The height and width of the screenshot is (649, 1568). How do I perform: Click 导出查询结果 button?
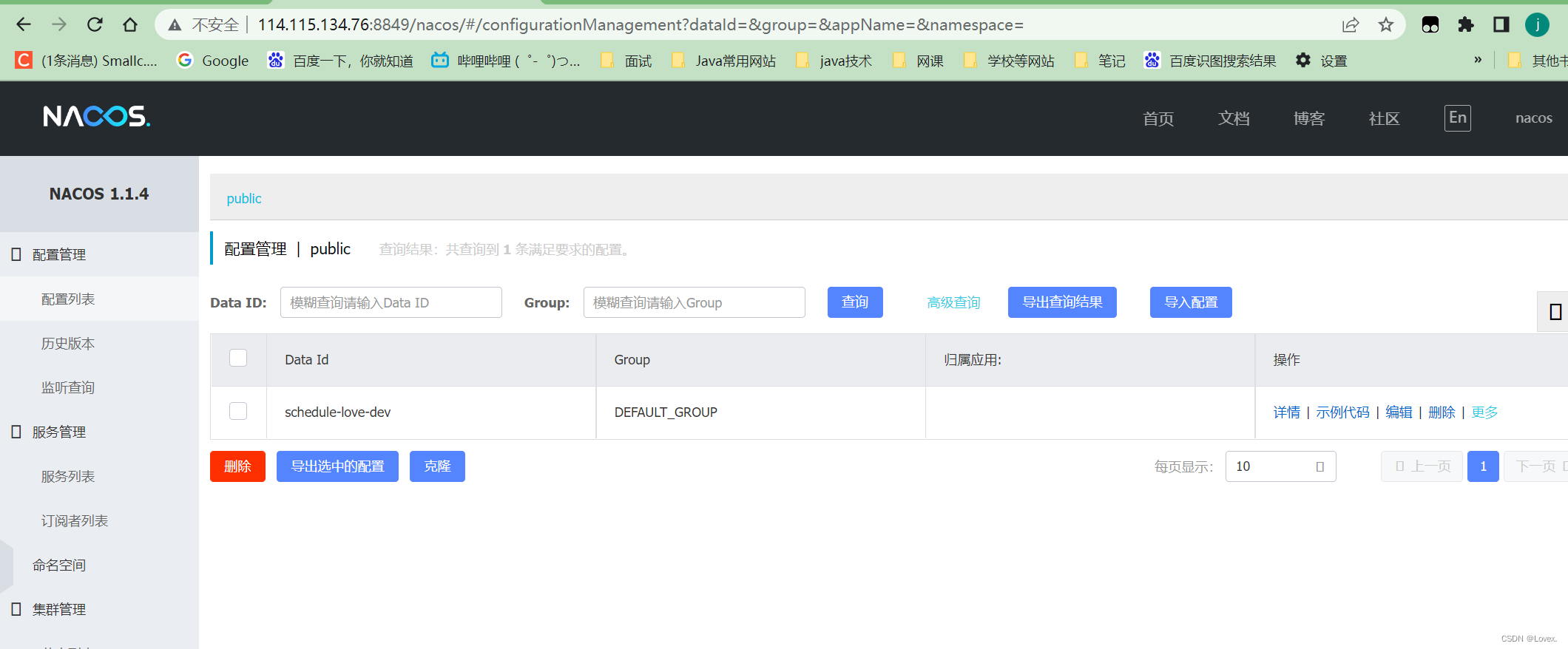pyautogui.click(x=1062, y=302)
